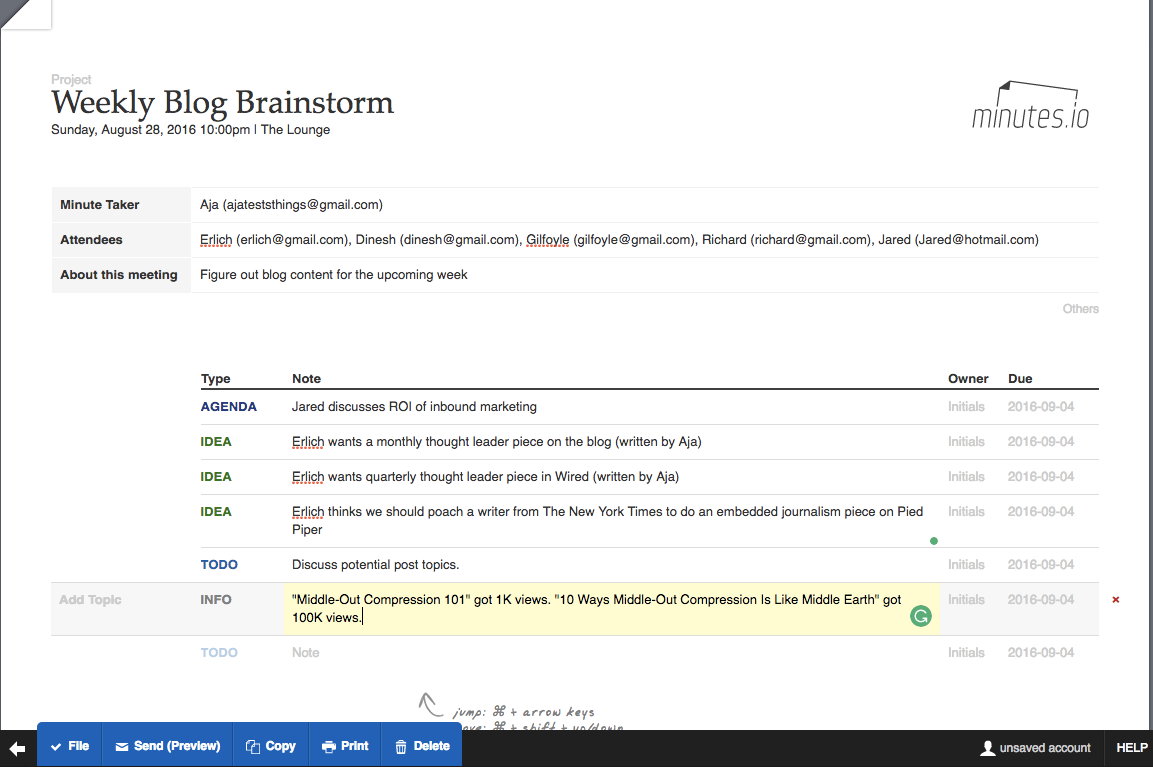Click the red x to remove INFO row

(x=1116, y=600)
